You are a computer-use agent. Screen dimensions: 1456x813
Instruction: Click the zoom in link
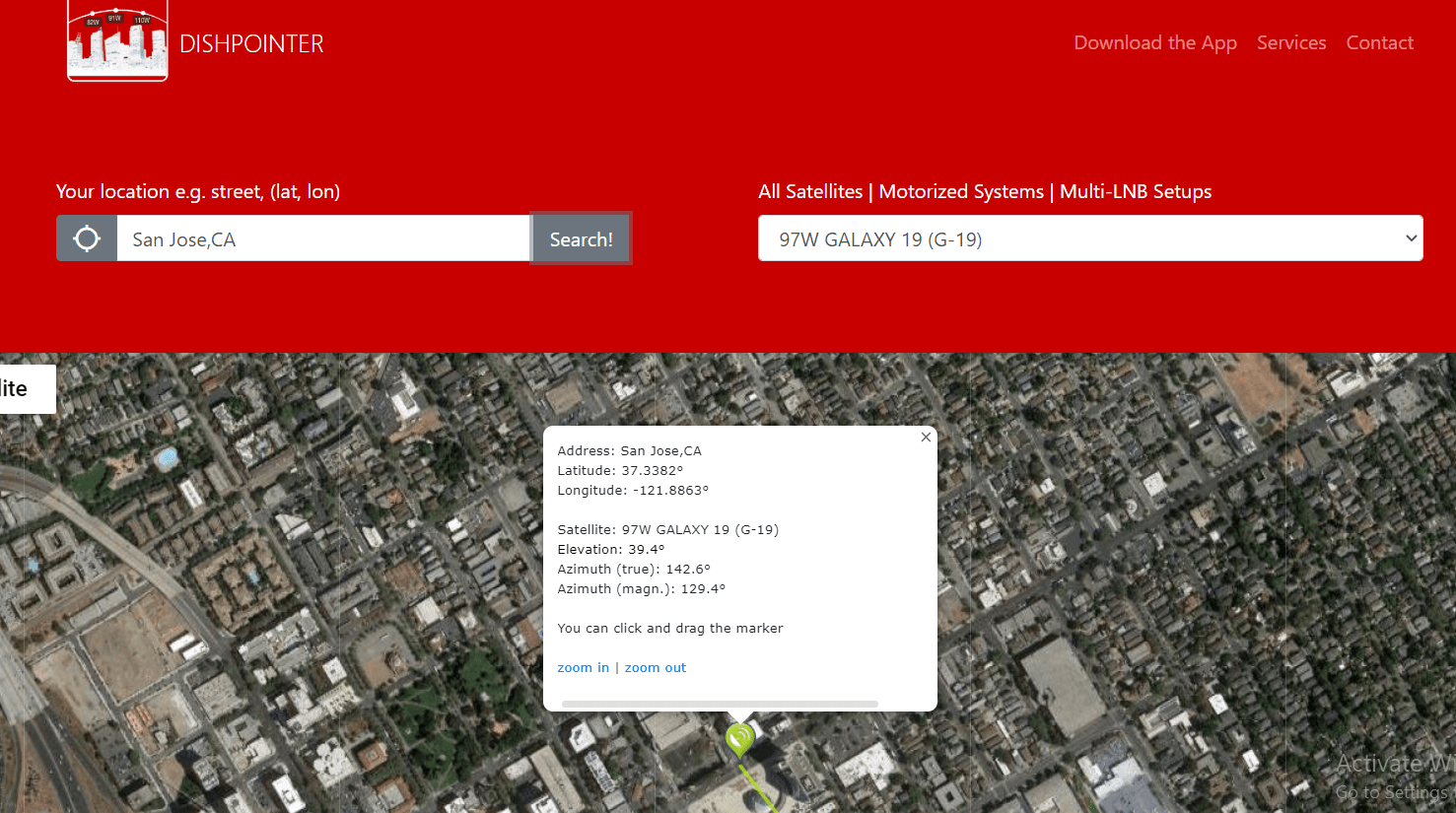583,668
